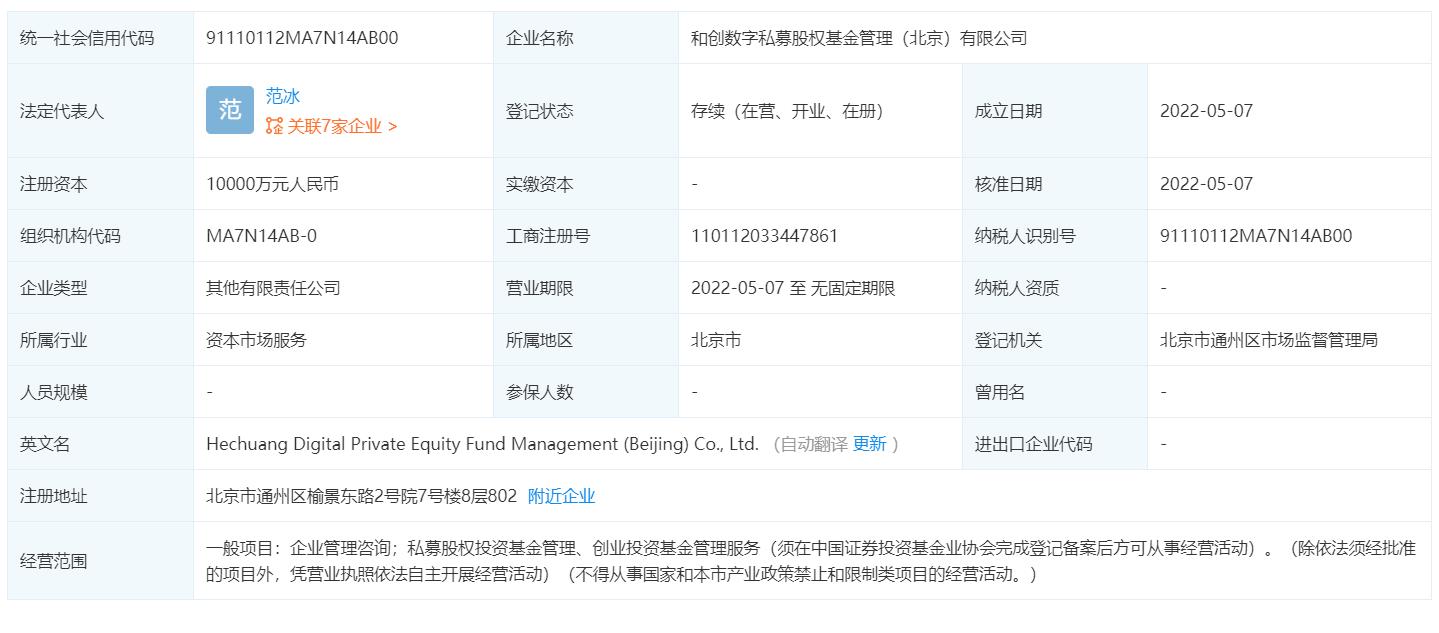Click the blue 范 avatar icon
Viewport: 1439px width, 633px height.
(230, 110)
